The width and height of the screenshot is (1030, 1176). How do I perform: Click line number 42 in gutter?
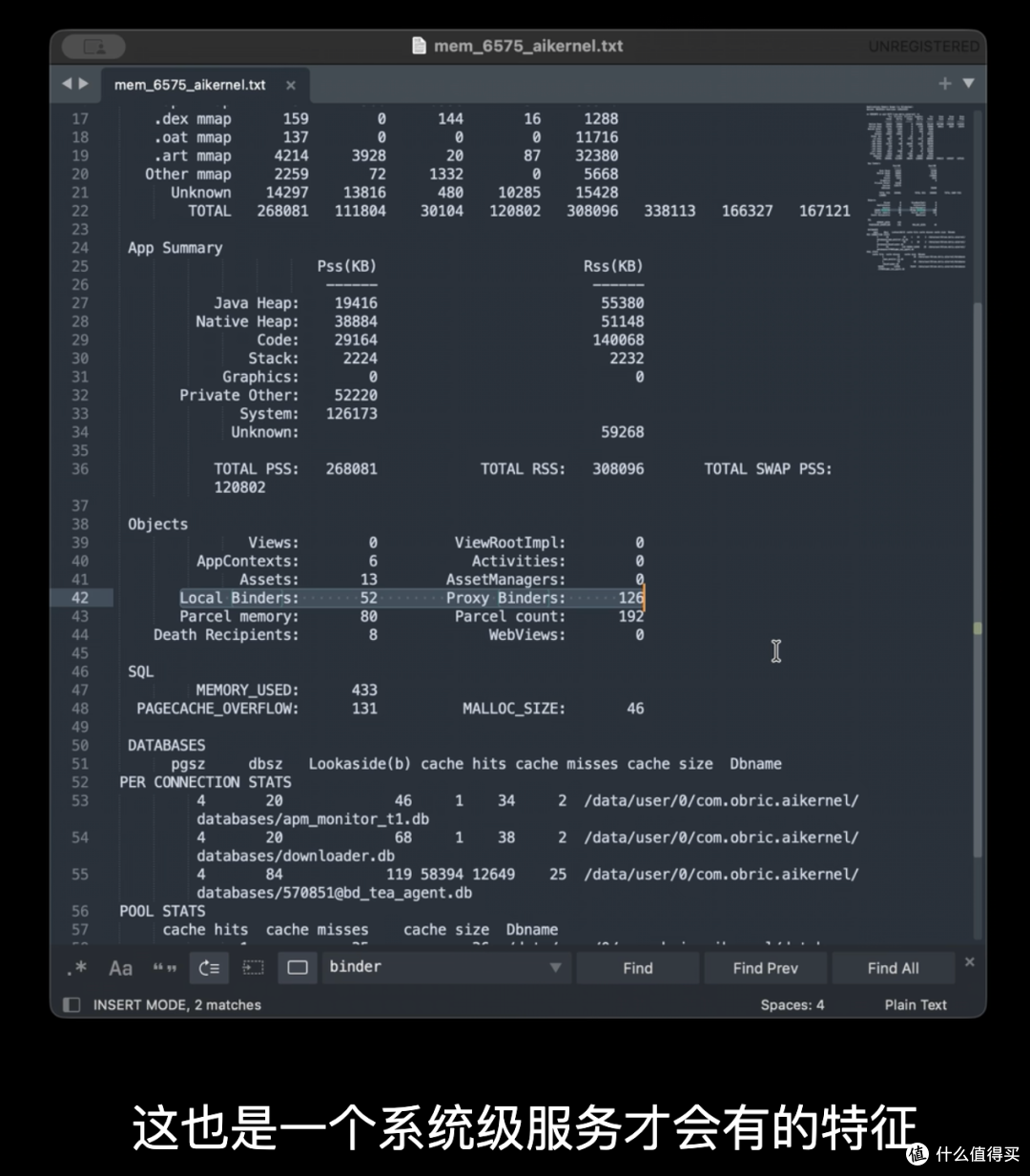[x=80, y=598]
